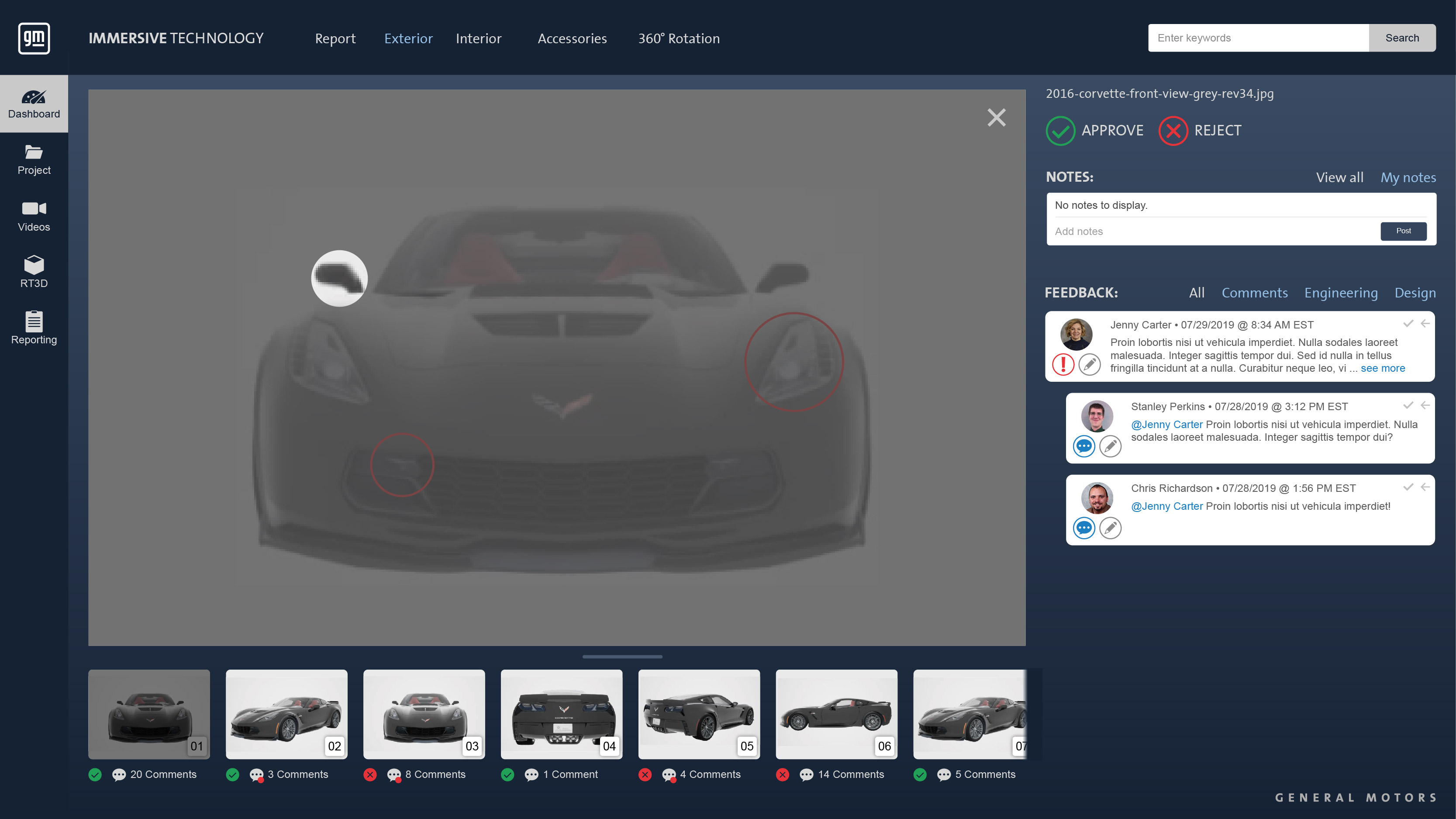
Task: Switch to the Interior tab
Action: click(x=478, y=38)
